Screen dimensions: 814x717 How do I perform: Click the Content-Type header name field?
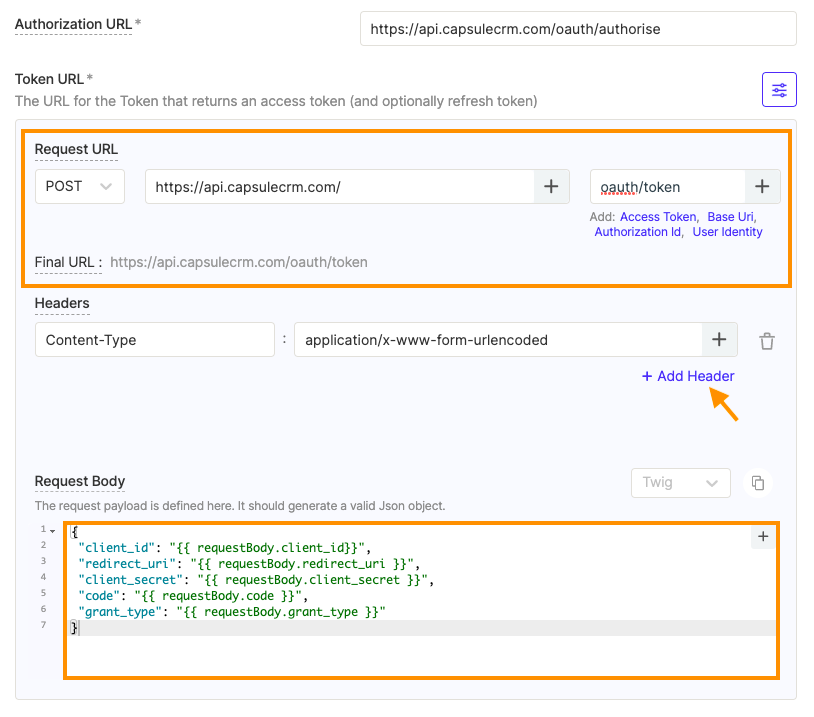click(x=155, y=340)
